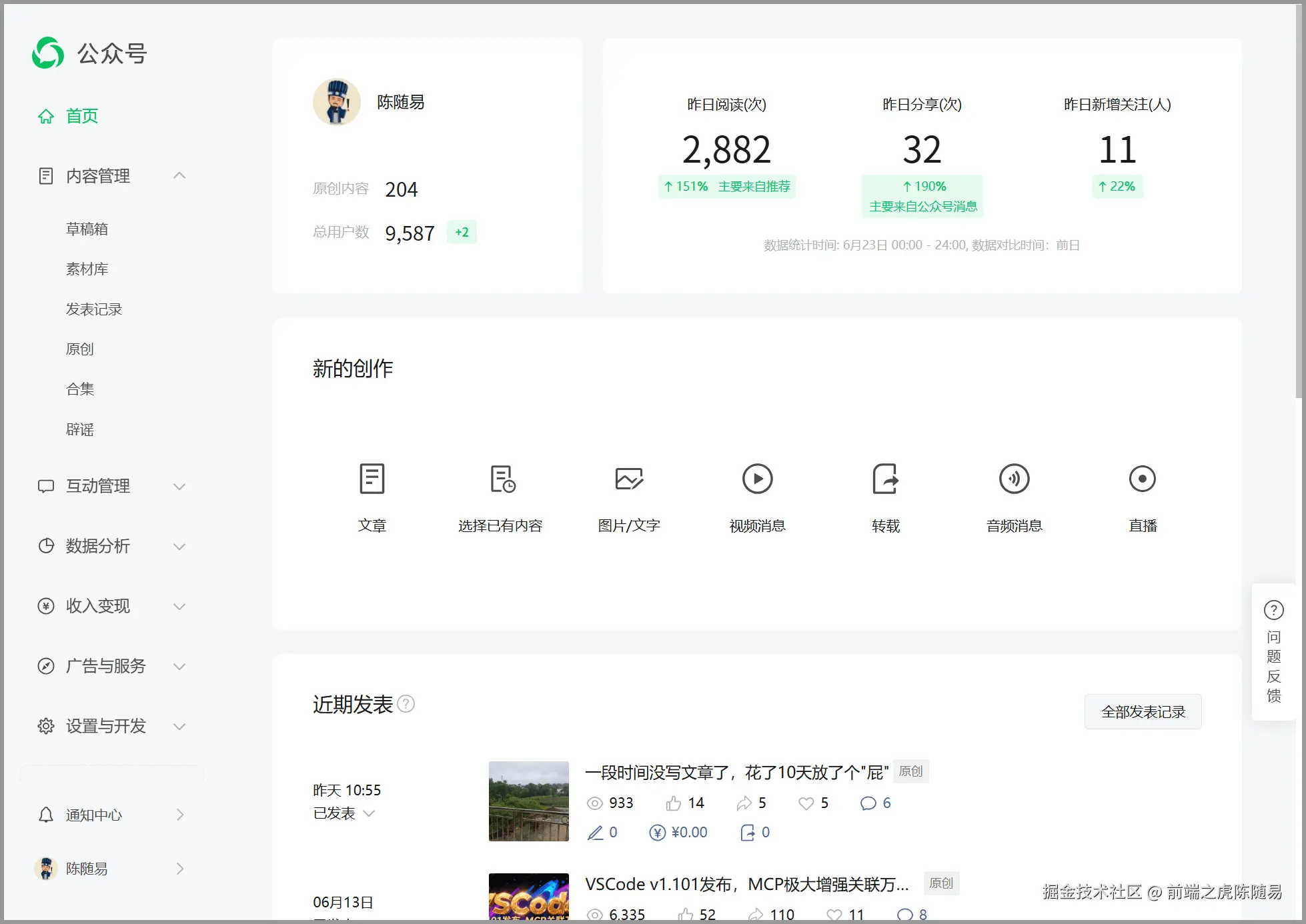Create an 音频消息 audio post

pos(1014,479)
